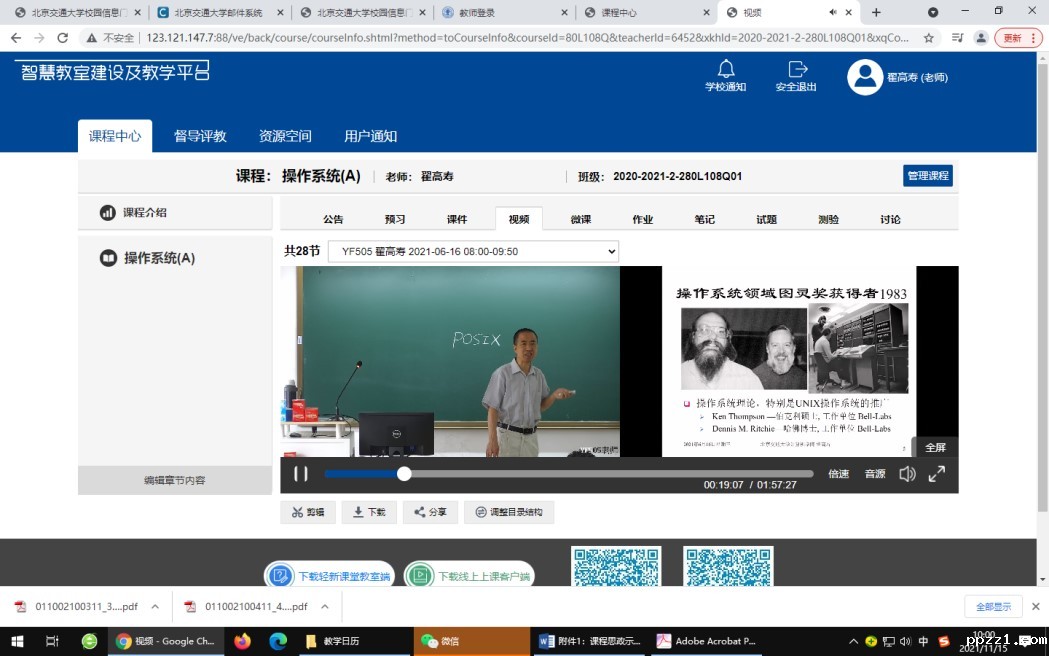Image resolution: width=1049 pixels, height=656 pixels.
Task: Mute the video using the speaker icon
Action: pyautogui.click(x=907, y=474)
